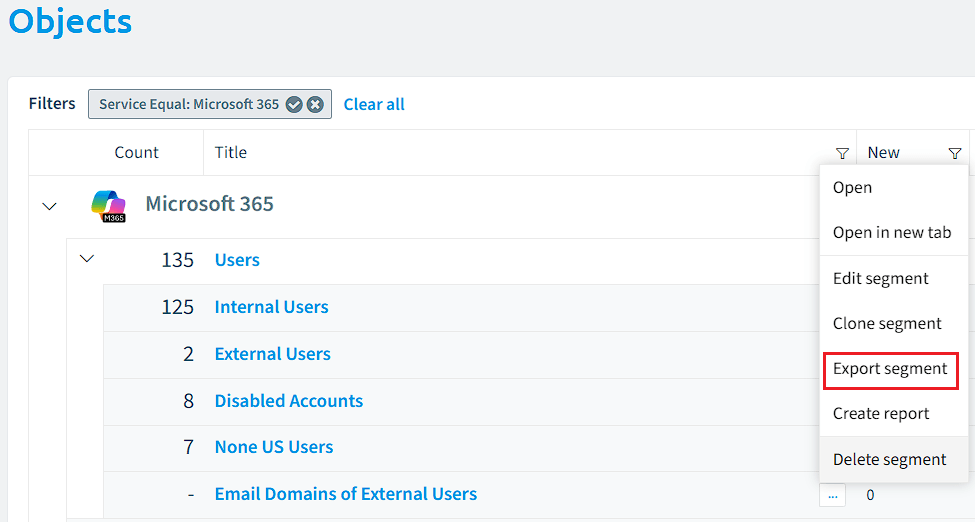Click the Title column header
This screenshot has height=522, width=975.
click(x=231, y=152)
